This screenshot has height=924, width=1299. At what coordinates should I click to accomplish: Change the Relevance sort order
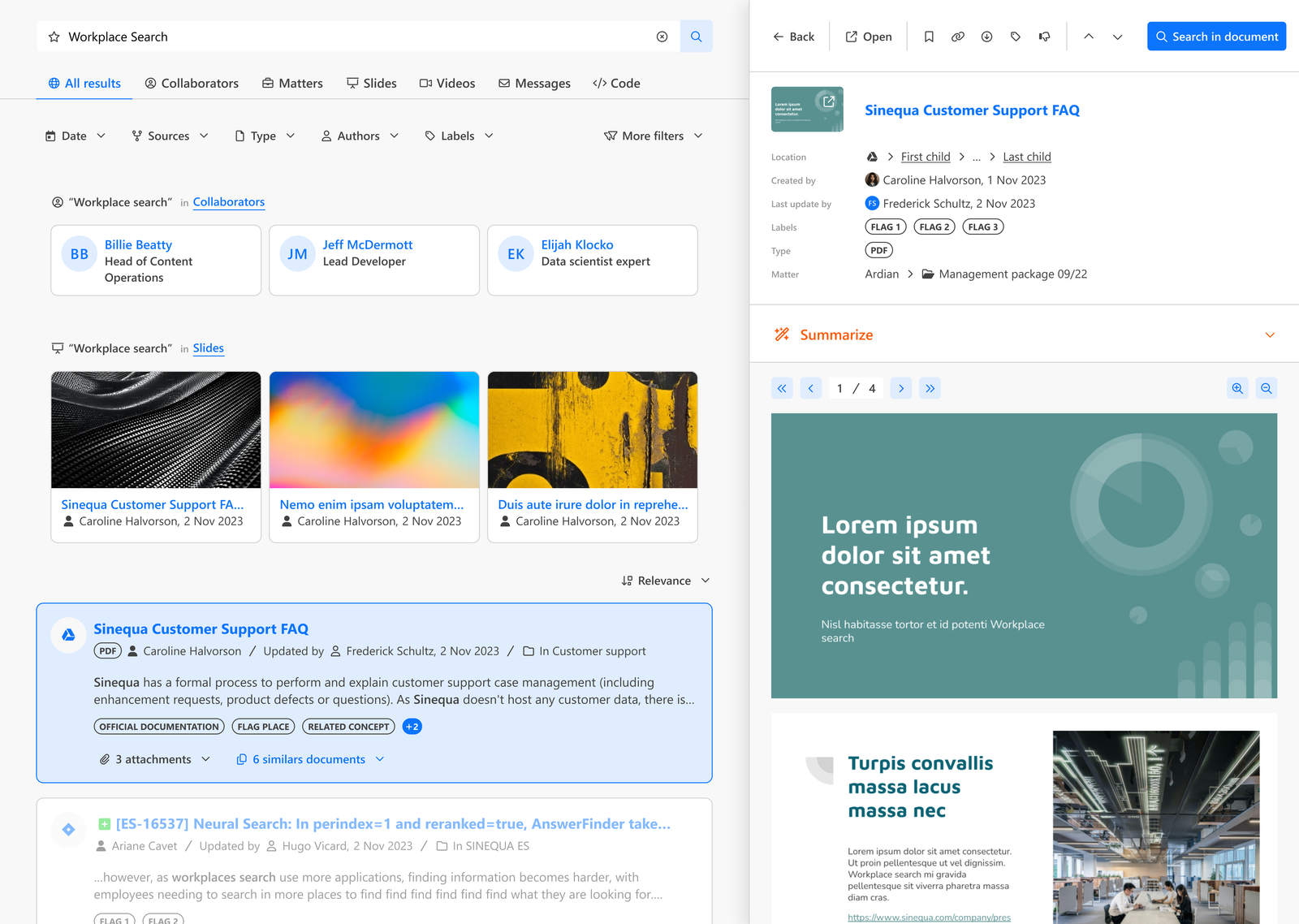click(x=666, y=581)
